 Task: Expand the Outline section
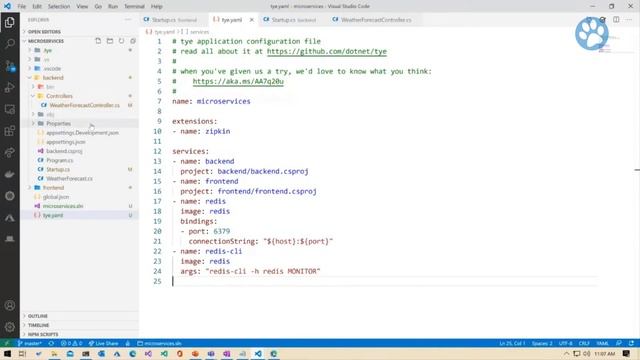(x=38, y=316)
